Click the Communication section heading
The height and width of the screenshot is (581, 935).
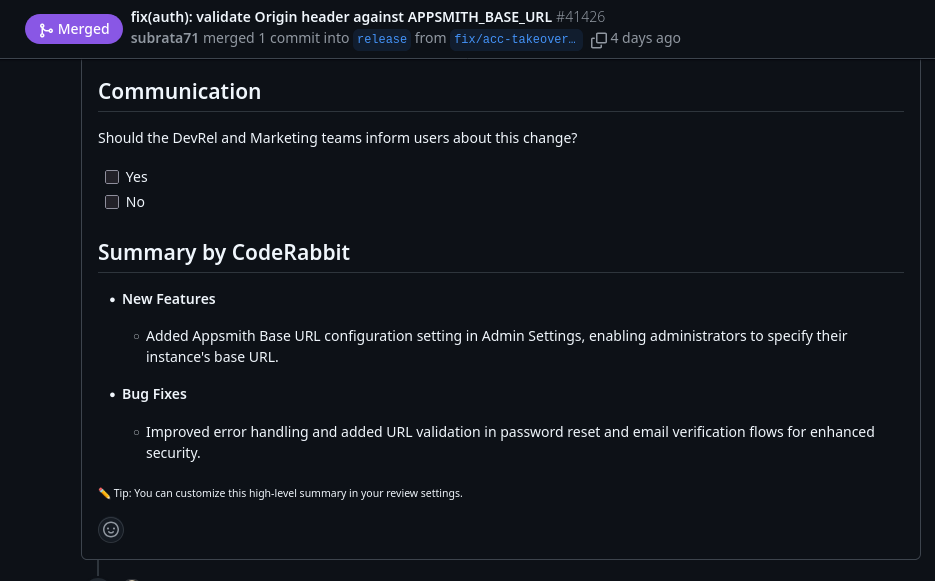tap(179, 91)
